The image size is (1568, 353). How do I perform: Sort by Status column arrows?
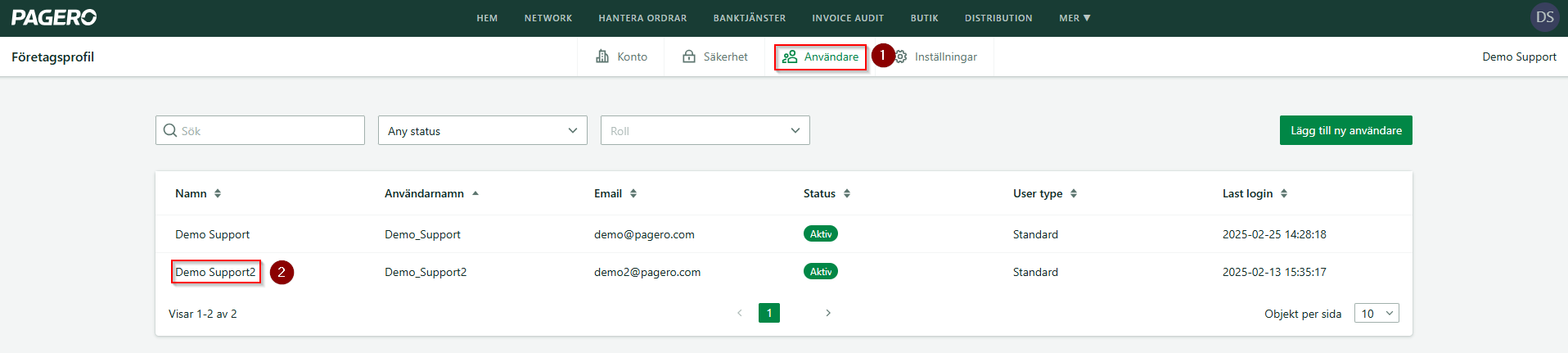click(x=847, y=193)
